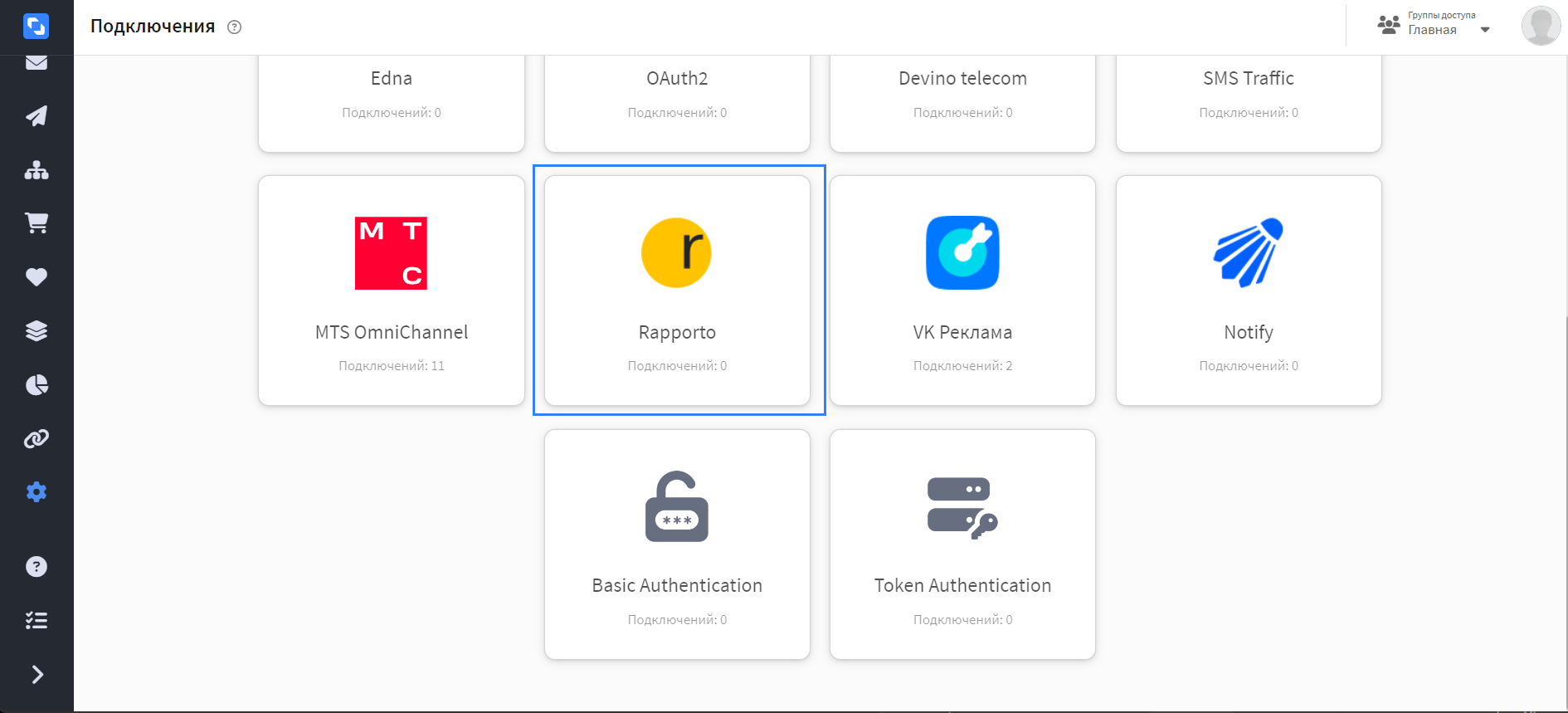Click 'Подключений: 0' under Token Authentication
The image size is (1568, 713).
(x=962, y=620)
